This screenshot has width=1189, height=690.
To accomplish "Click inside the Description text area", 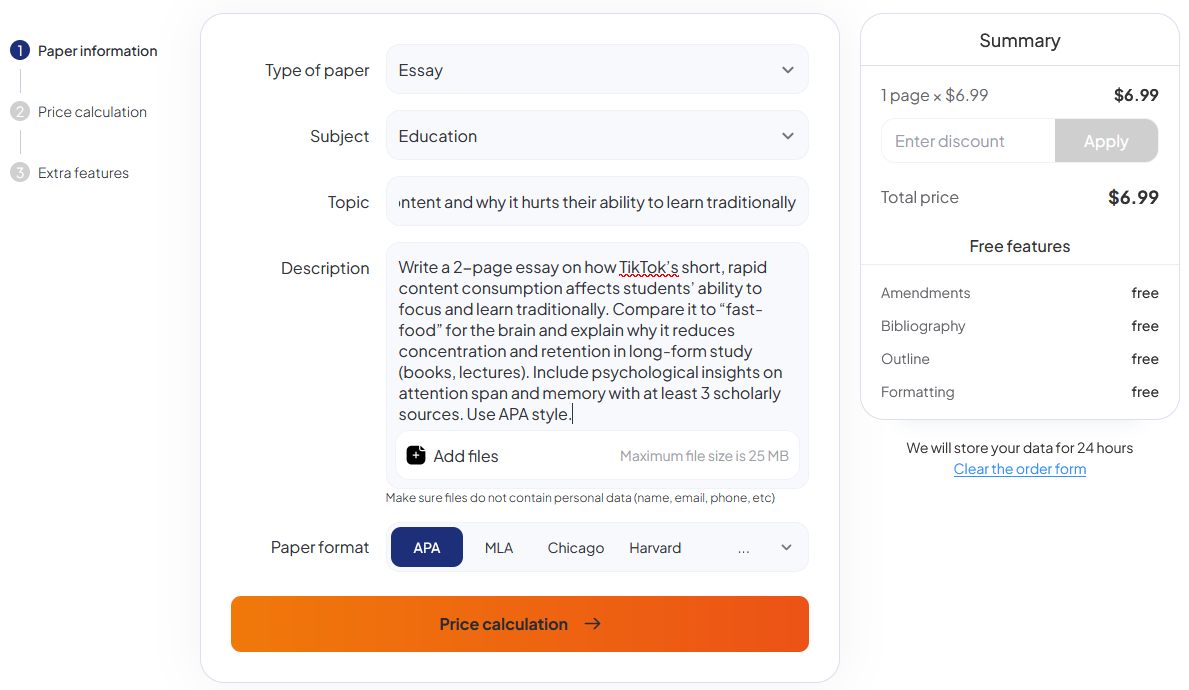I will [x=597, y=340].
